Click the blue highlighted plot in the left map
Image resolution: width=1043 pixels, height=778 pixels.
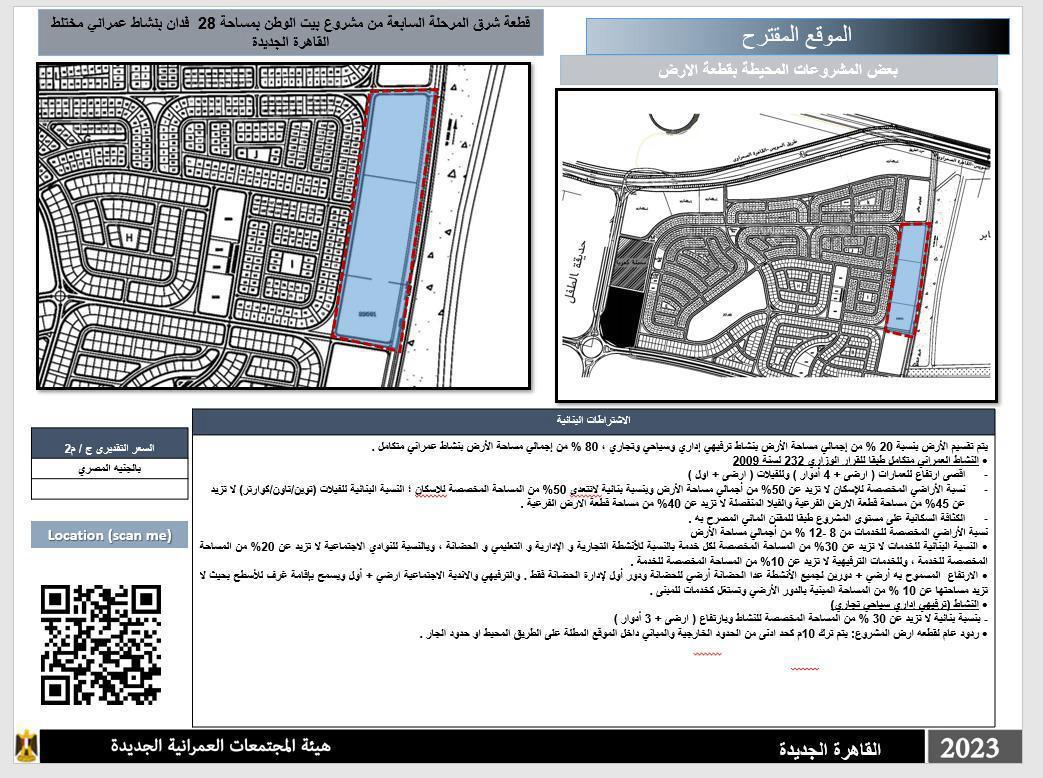384,219
